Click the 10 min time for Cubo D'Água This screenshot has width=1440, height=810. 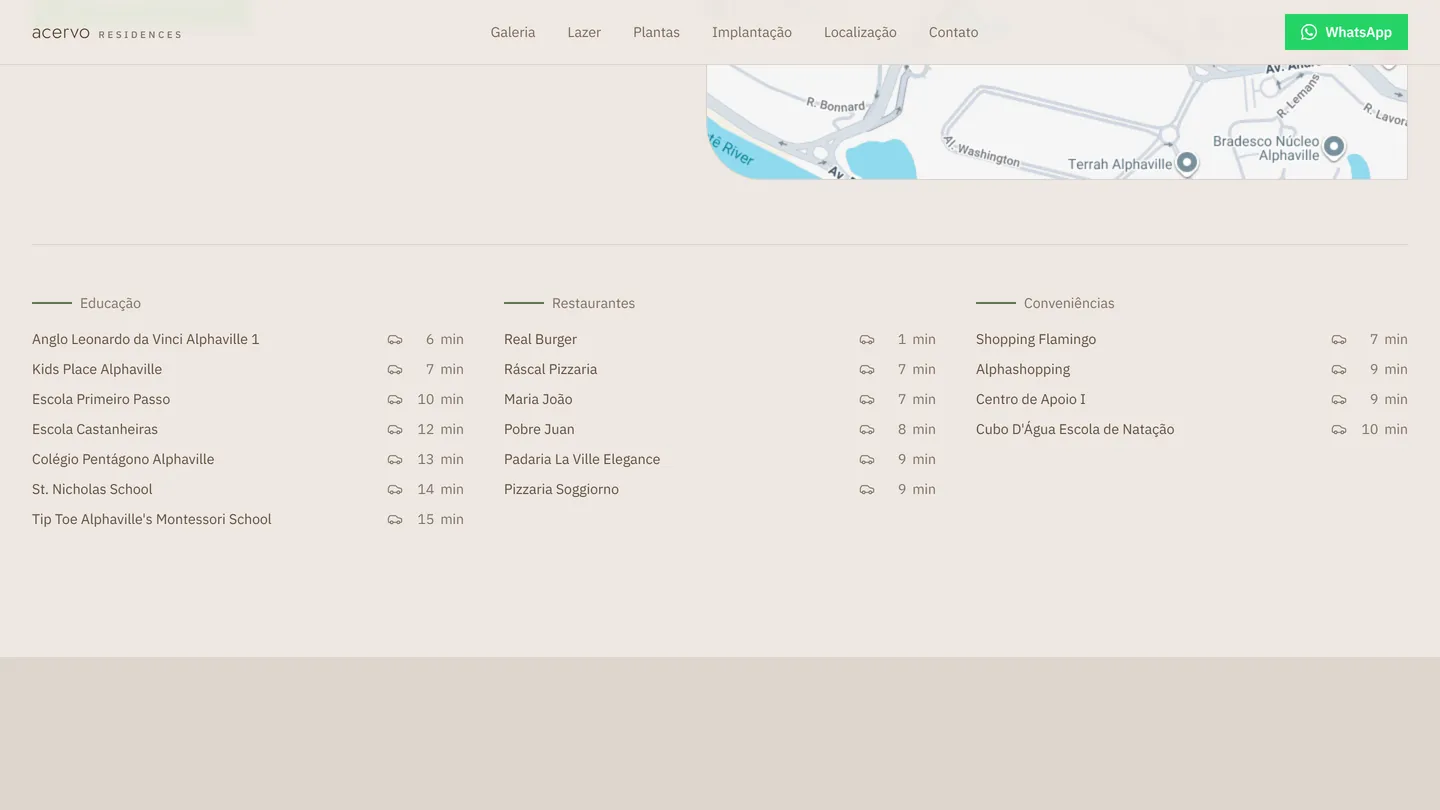1384,429
